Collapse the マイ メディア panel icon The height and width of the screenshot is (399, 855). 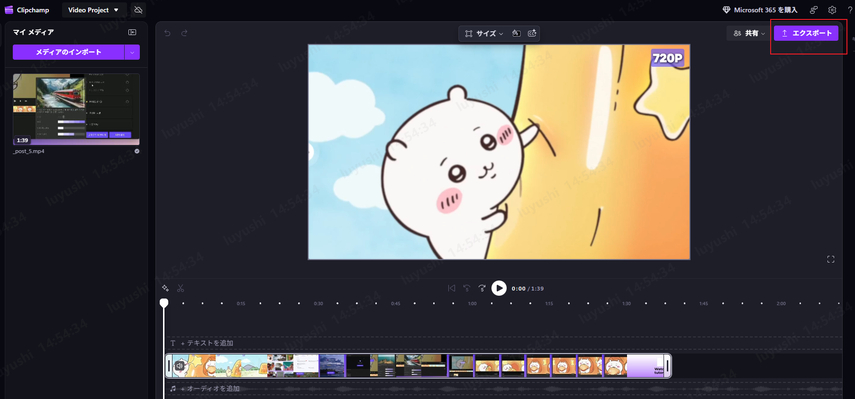tap(132, 32)
